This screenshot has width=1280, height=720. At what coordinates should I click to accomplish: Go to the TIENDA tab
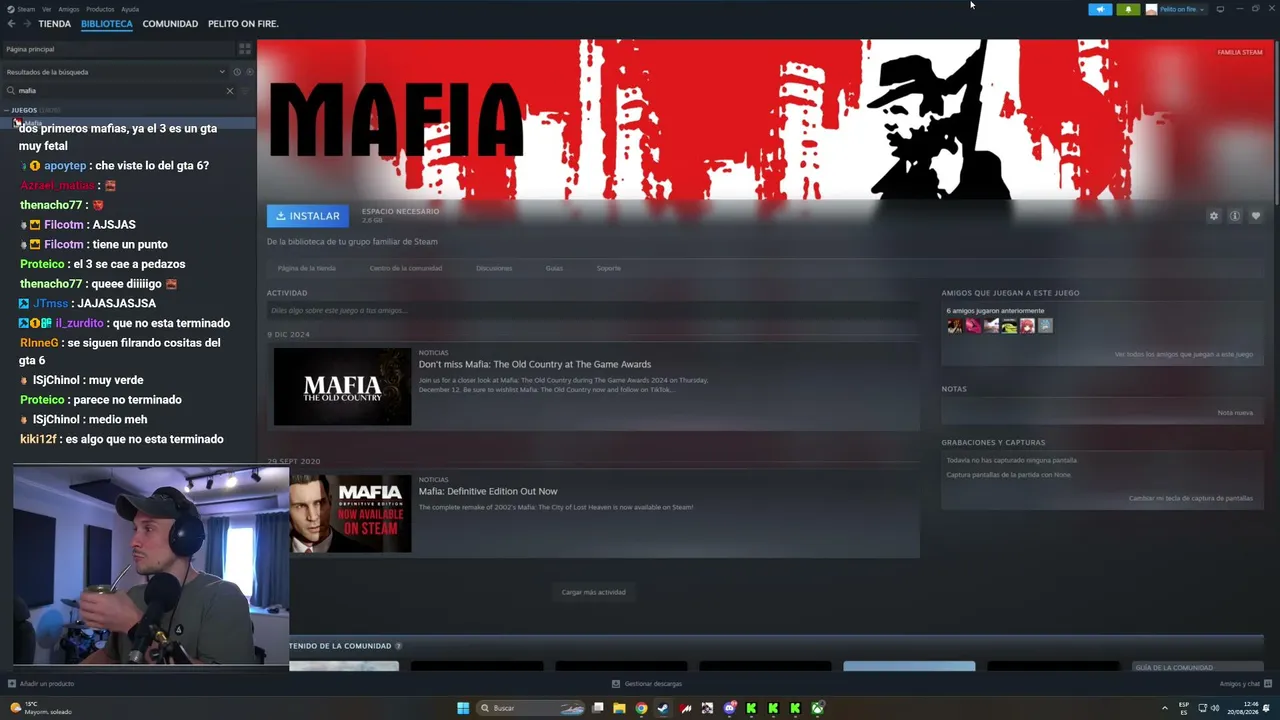(x=55, y=23)
